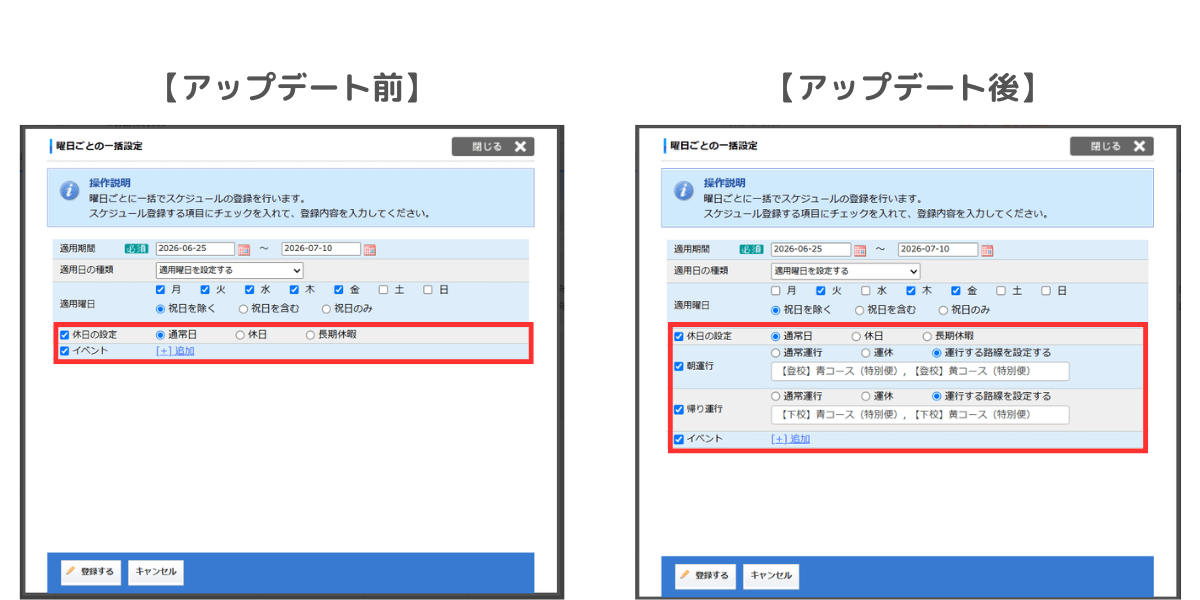Click 朝運行 route field with 【登校】青コース
Screen dimensions: 1200x600
[920, 371]
